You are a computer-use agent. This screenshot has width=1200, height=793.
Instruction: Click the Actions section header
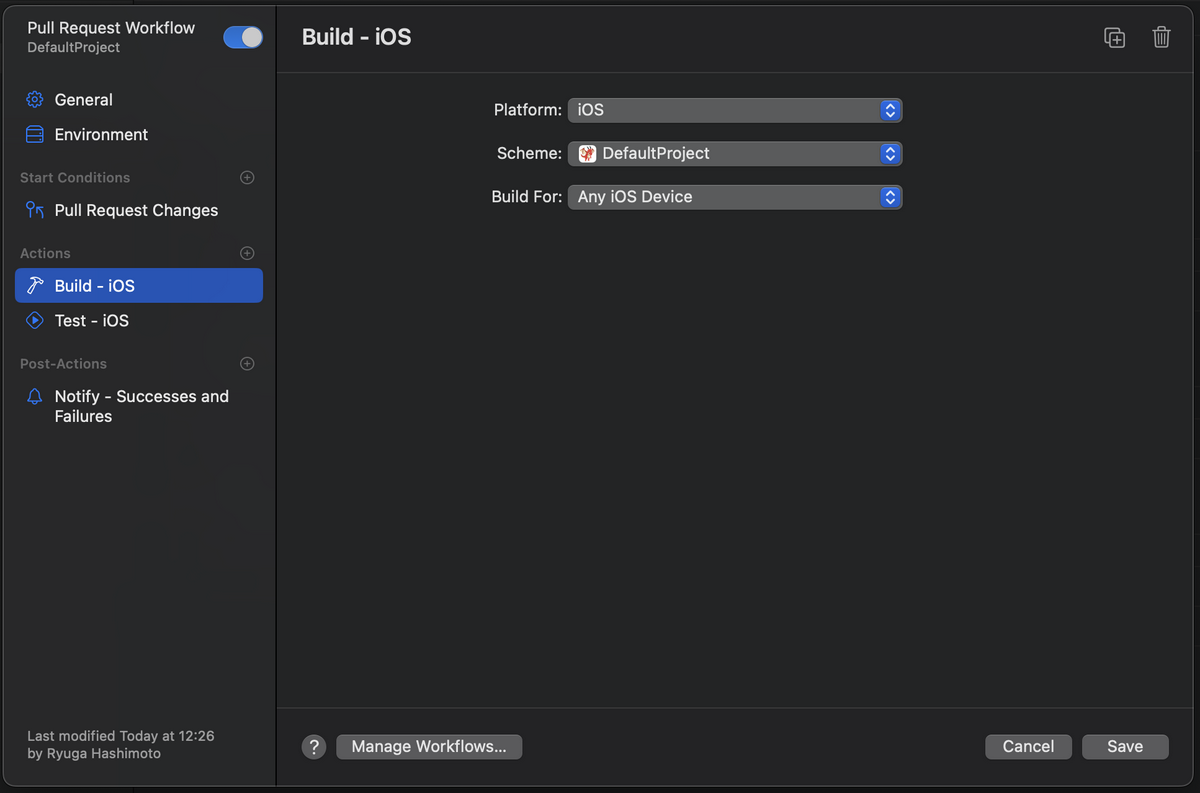tap(45, 254)
